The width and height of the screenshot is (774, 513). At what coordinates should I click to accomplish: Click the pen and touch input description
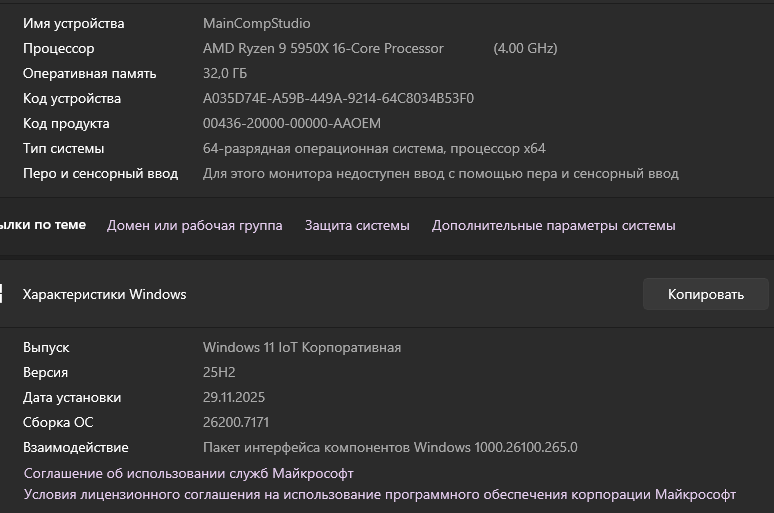pos(440,173)
